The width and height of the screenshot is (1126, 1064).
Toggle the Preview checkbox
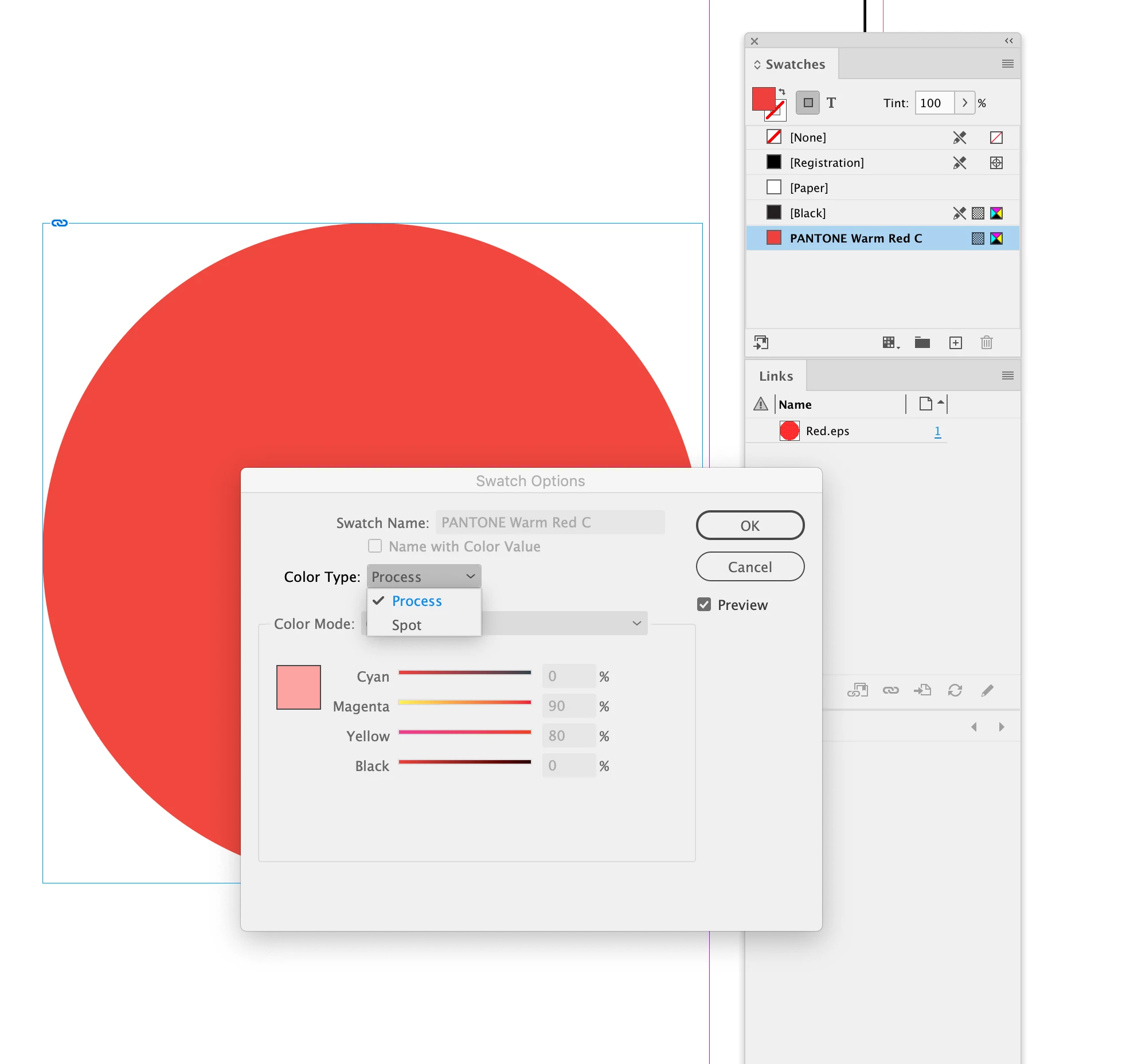tap(704, 605)
